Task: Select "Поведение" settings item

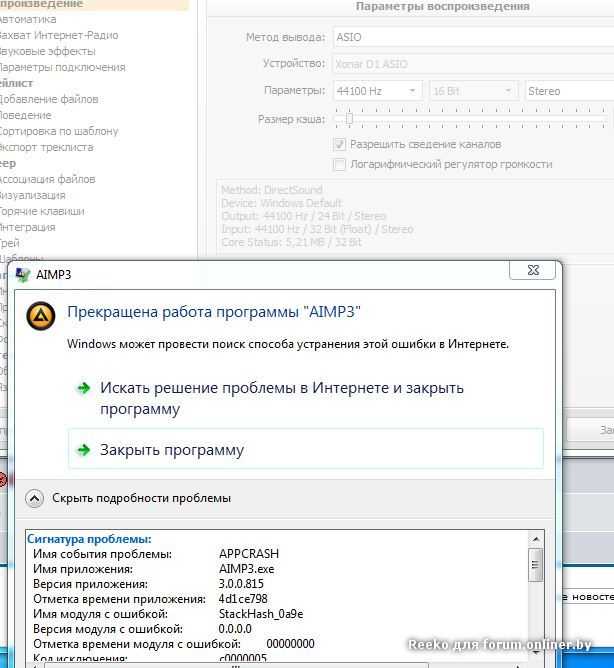Action: click(x=26, y=115)
